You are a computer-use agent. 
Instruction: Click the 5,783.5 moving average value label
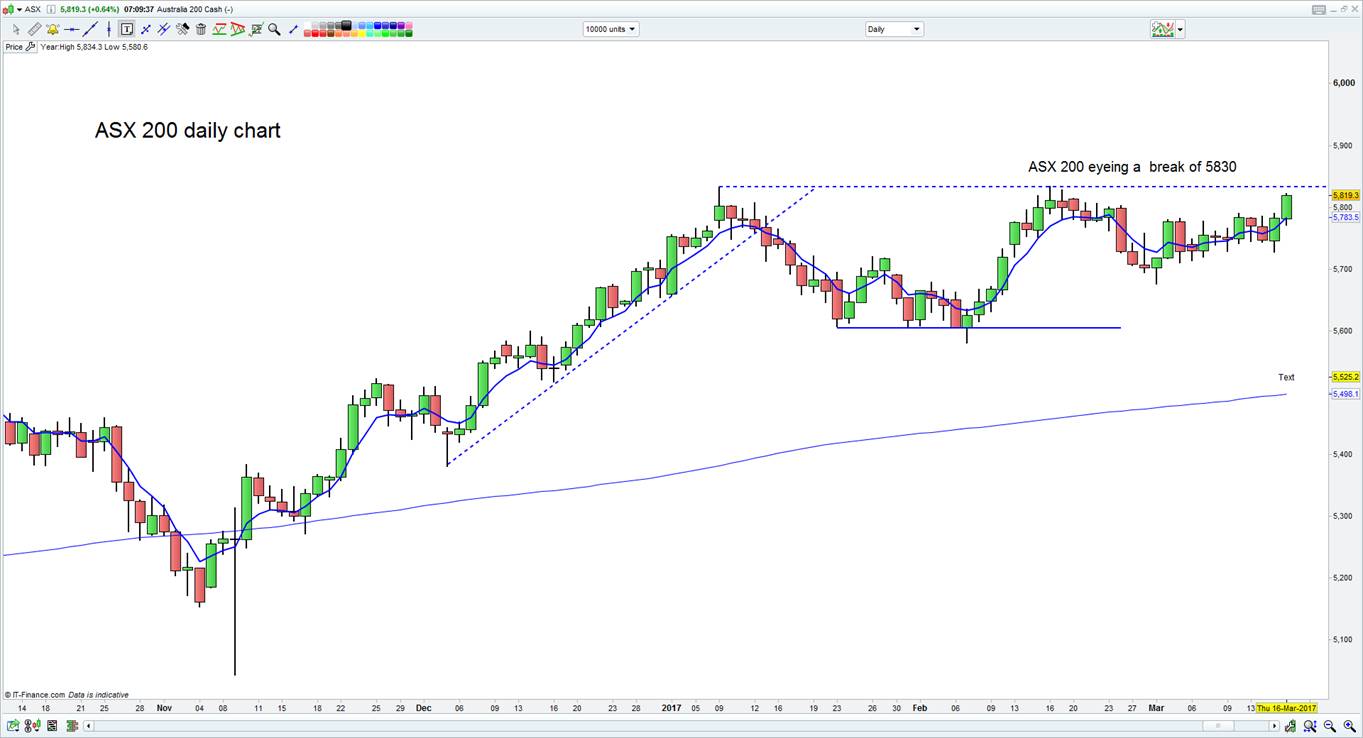click(1345, 217)
